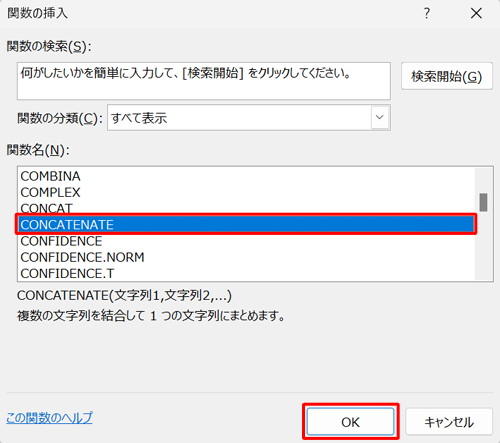Viewport: 500px width, 443px height.
Task: Select COMPLEX in function list
Action: 246,192
